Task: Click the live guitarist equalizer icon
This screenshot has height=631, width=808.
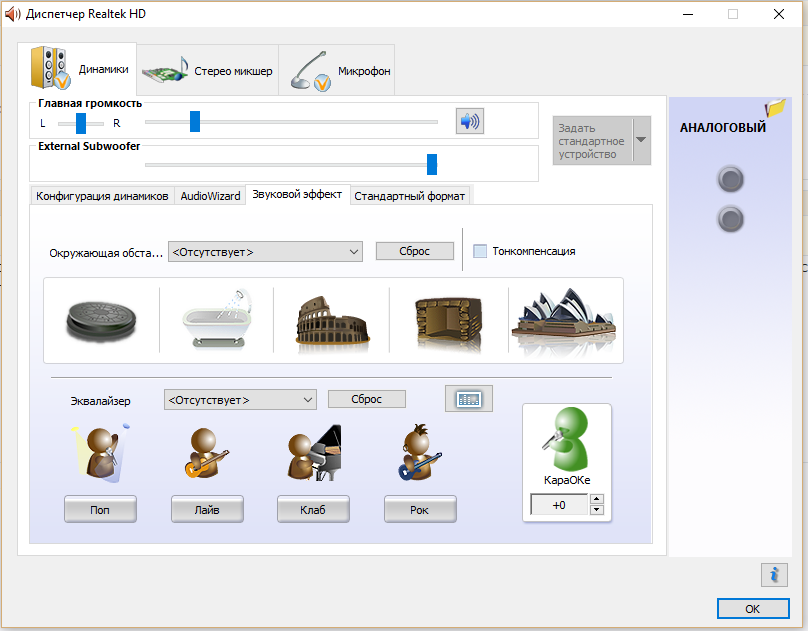Action: pos(206,453)
